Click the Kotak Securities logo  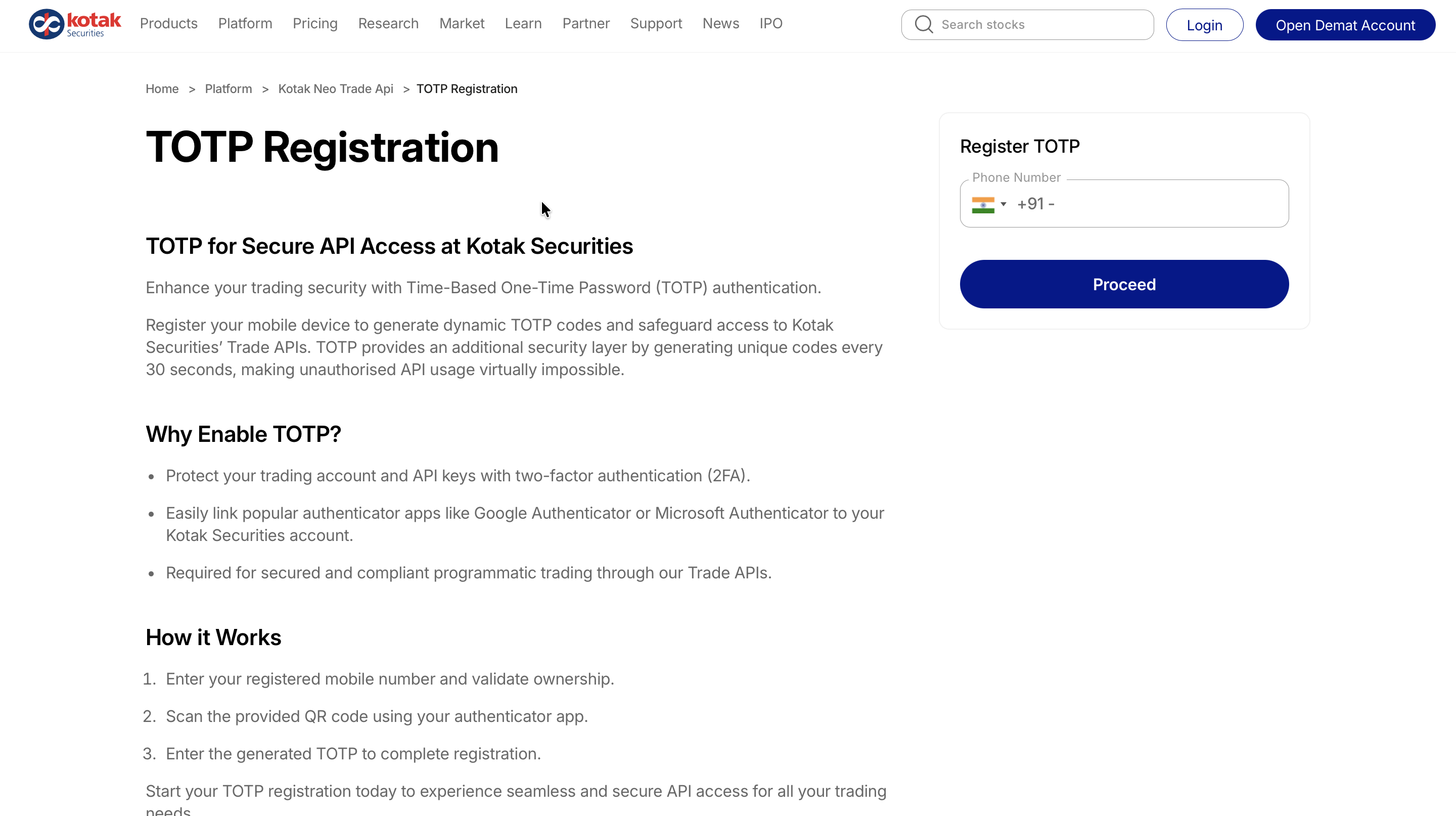pyautogui.click(x=75, y=24)
